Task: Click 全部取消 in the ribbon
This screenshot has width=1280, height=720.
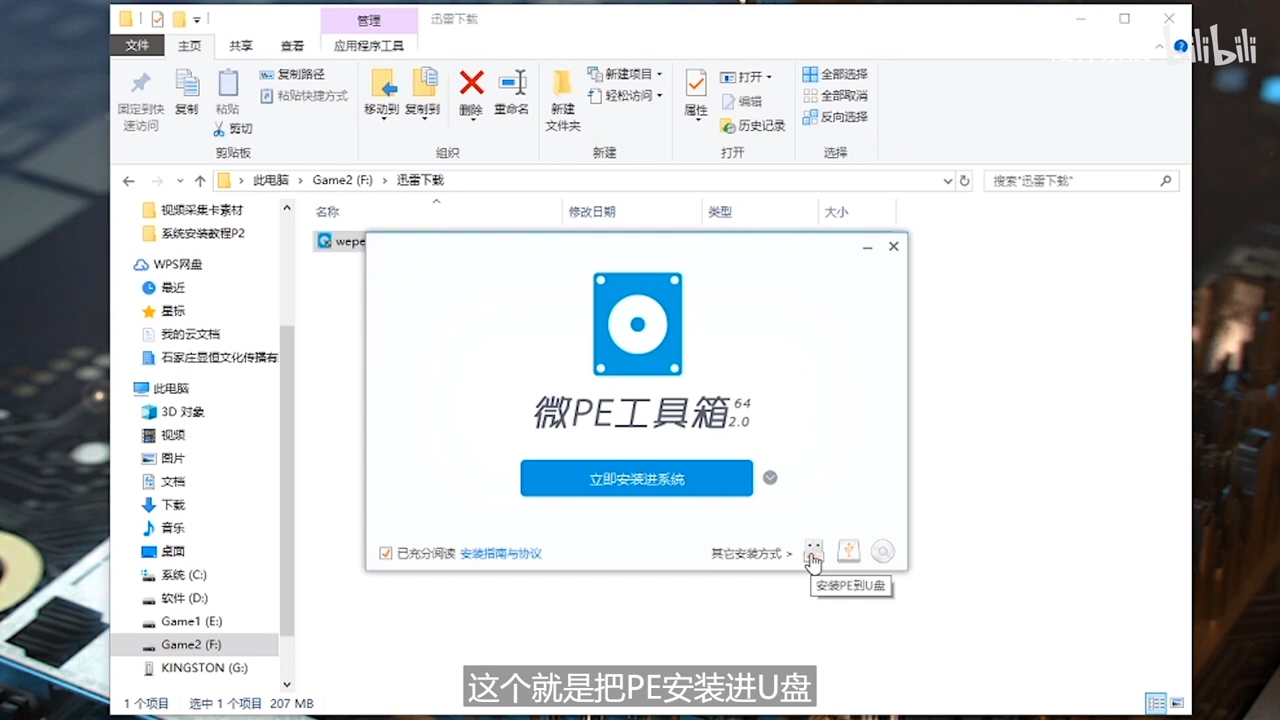Action: [835, 95]
